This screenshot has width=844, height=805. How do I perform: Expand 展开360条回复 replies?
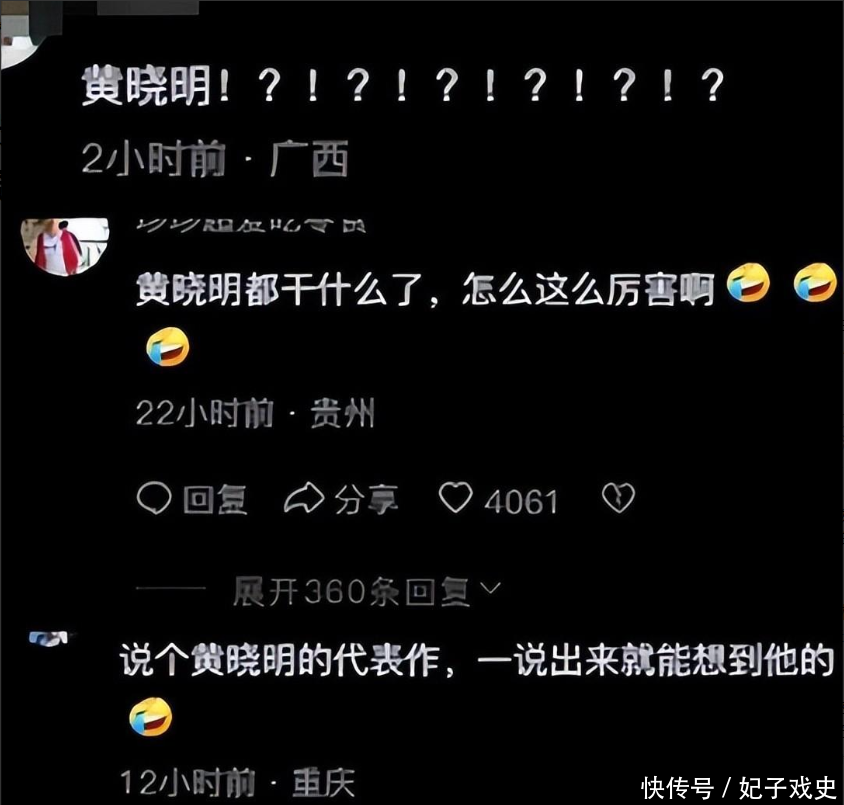[351, 592]
